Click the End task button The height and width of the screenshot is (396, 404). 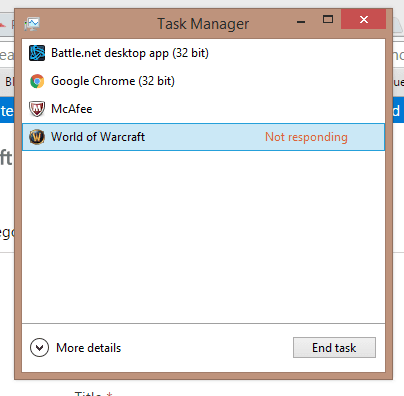[x=334, y=348]
